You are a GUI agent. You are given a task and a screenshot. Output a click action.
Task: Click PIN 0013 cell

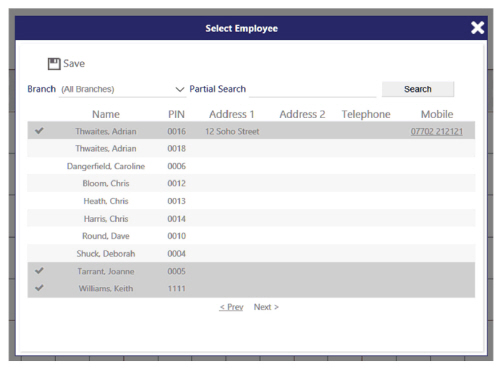click(x=177, y=201)
